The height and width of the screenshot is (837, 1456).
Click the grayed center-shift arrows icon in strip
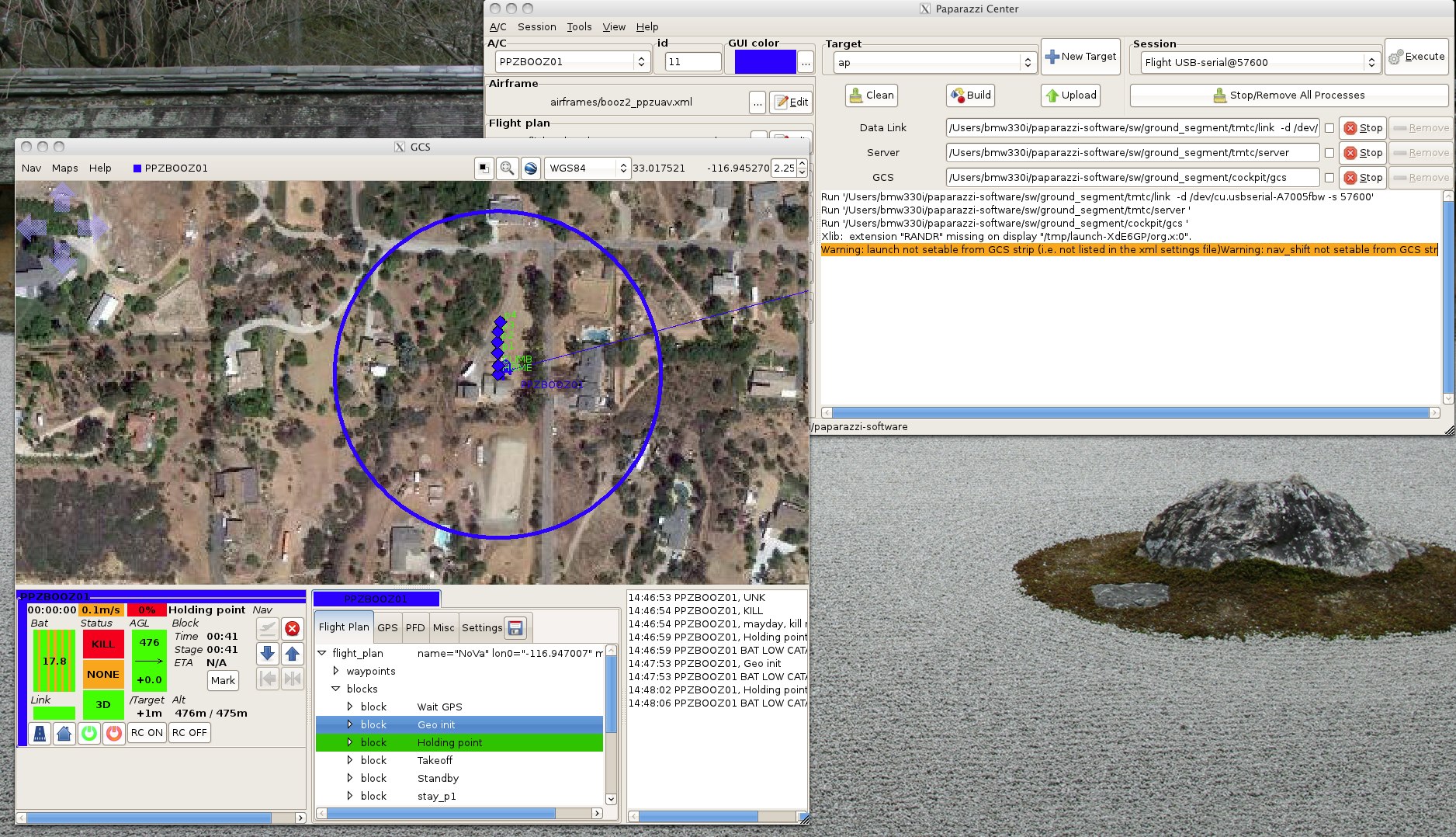click(292, 679)
